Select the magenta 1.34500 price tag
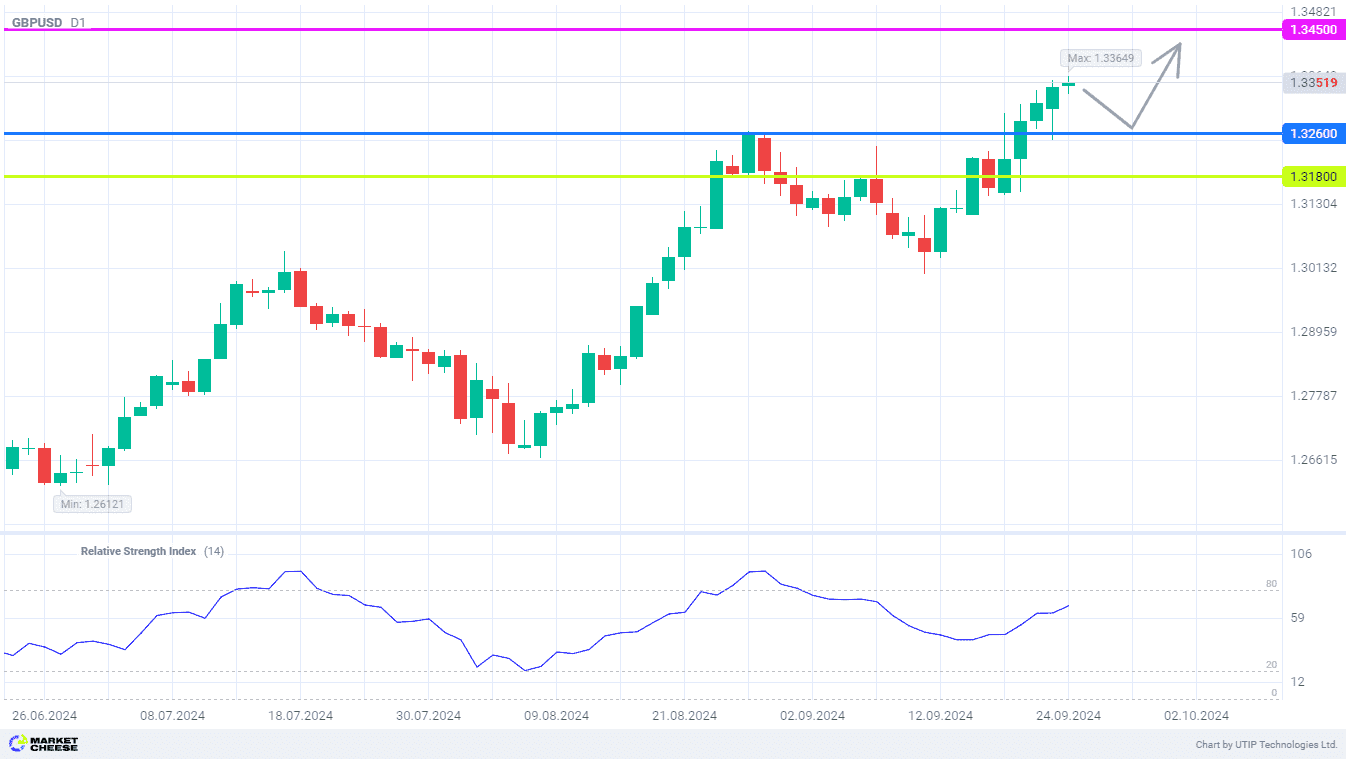 point(1313,30)
